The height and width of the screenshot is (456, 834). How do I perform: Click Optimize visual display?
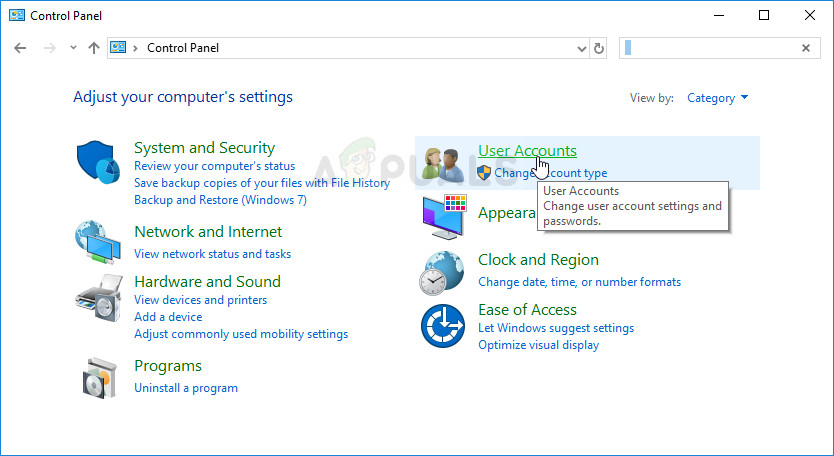[x=538, y=345]
